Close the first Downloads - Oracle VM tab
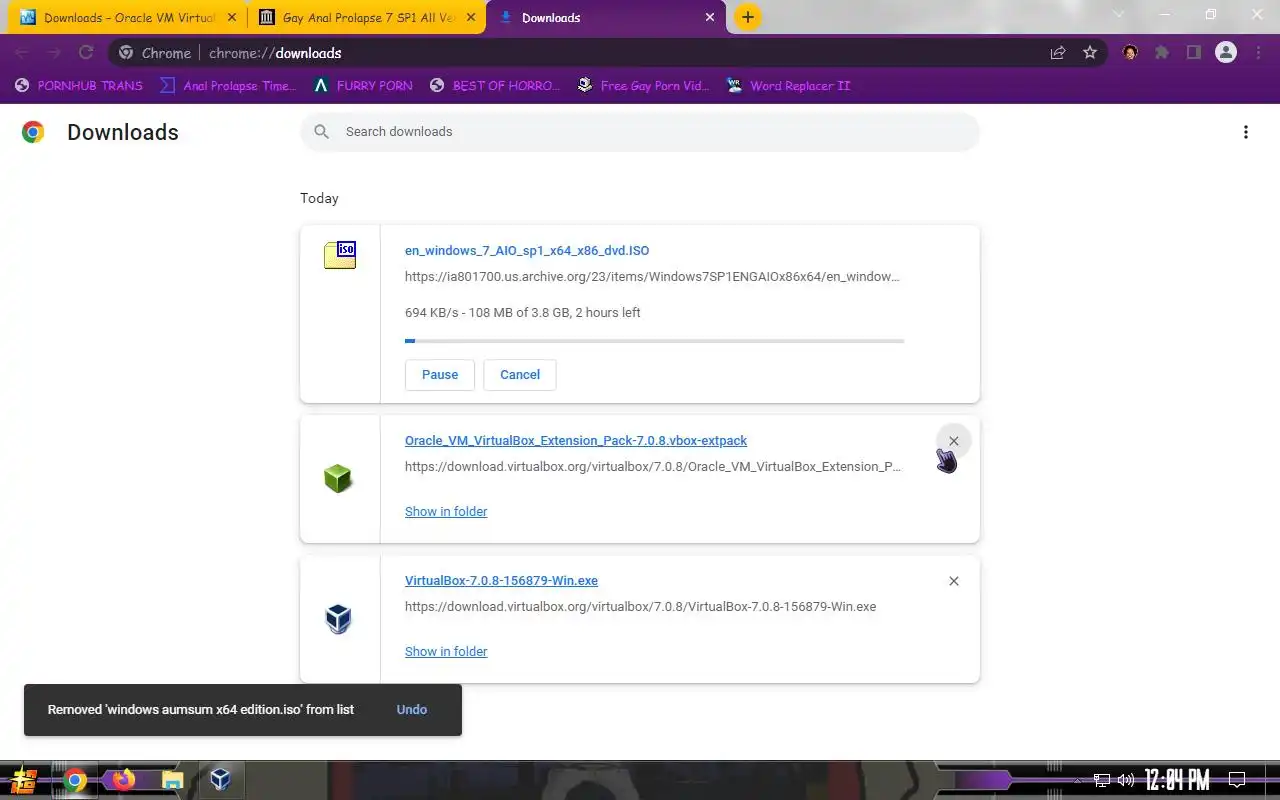The image size is (1280, 800). click(x=232, y=18)
